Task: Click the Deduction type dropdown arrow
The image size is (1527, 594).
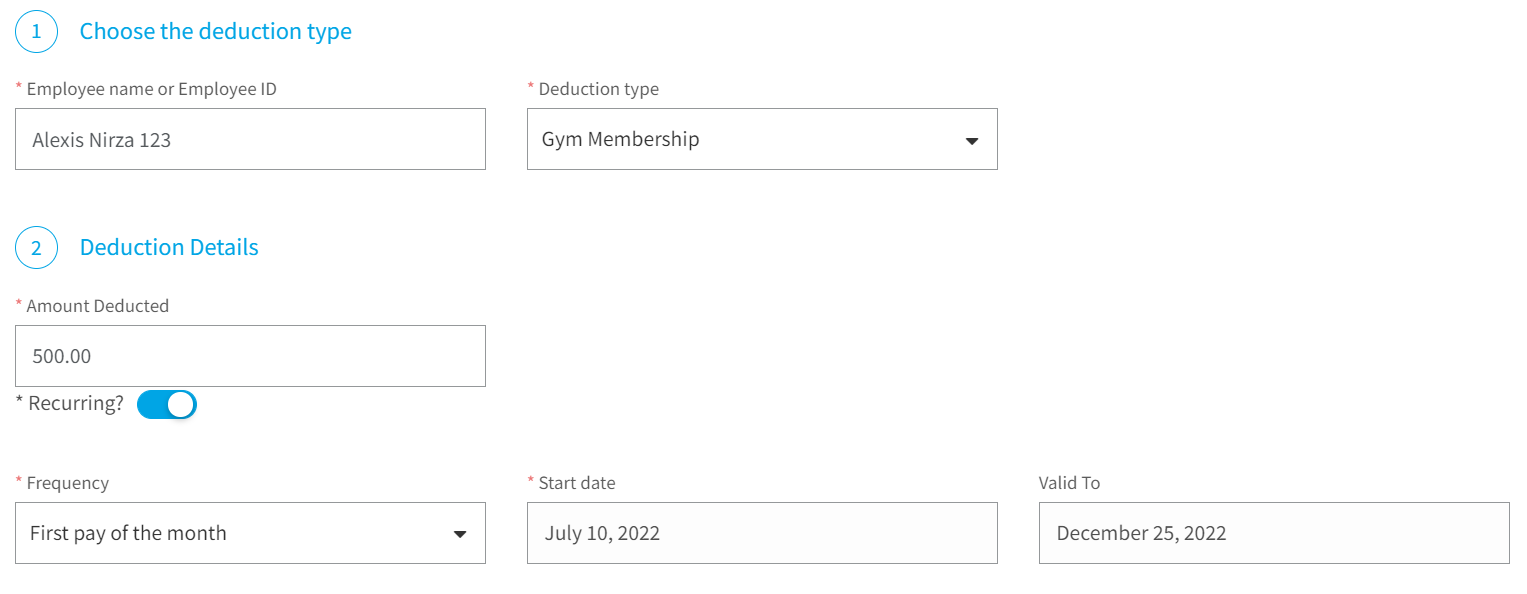Action: coord(971,141)
